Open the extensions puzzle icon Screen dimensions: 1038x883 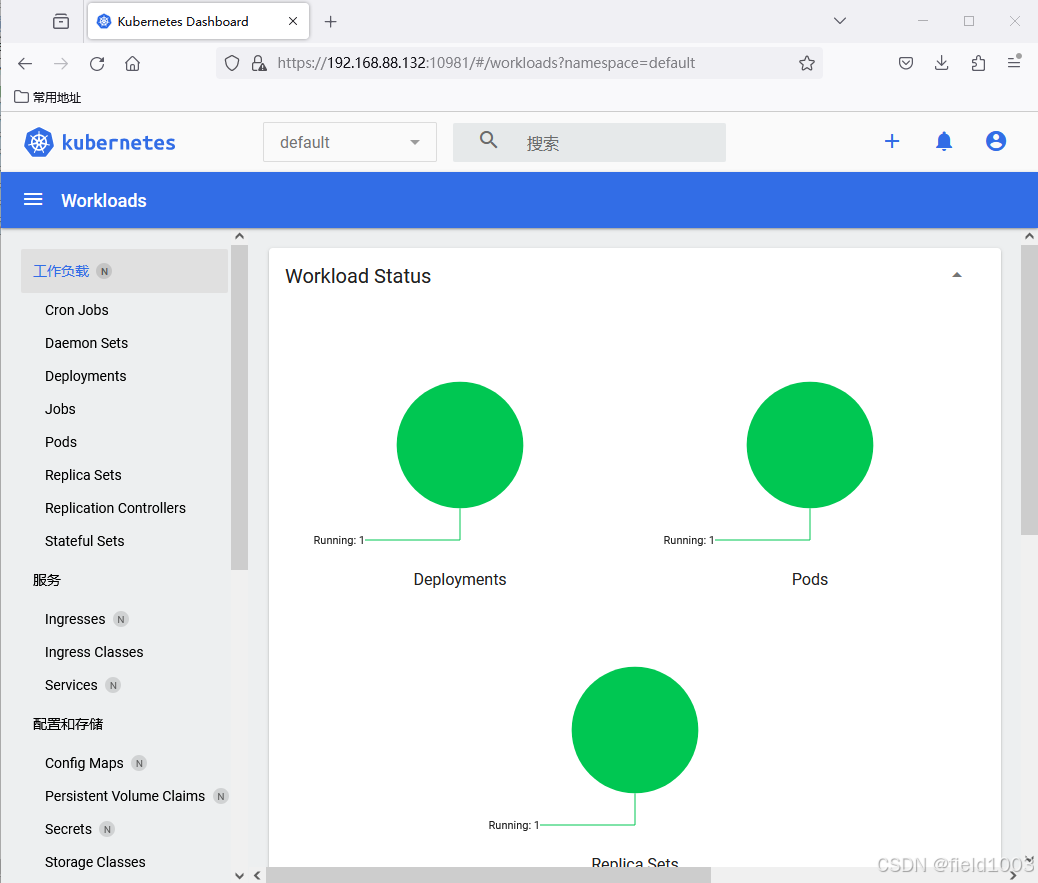[978, 64]
